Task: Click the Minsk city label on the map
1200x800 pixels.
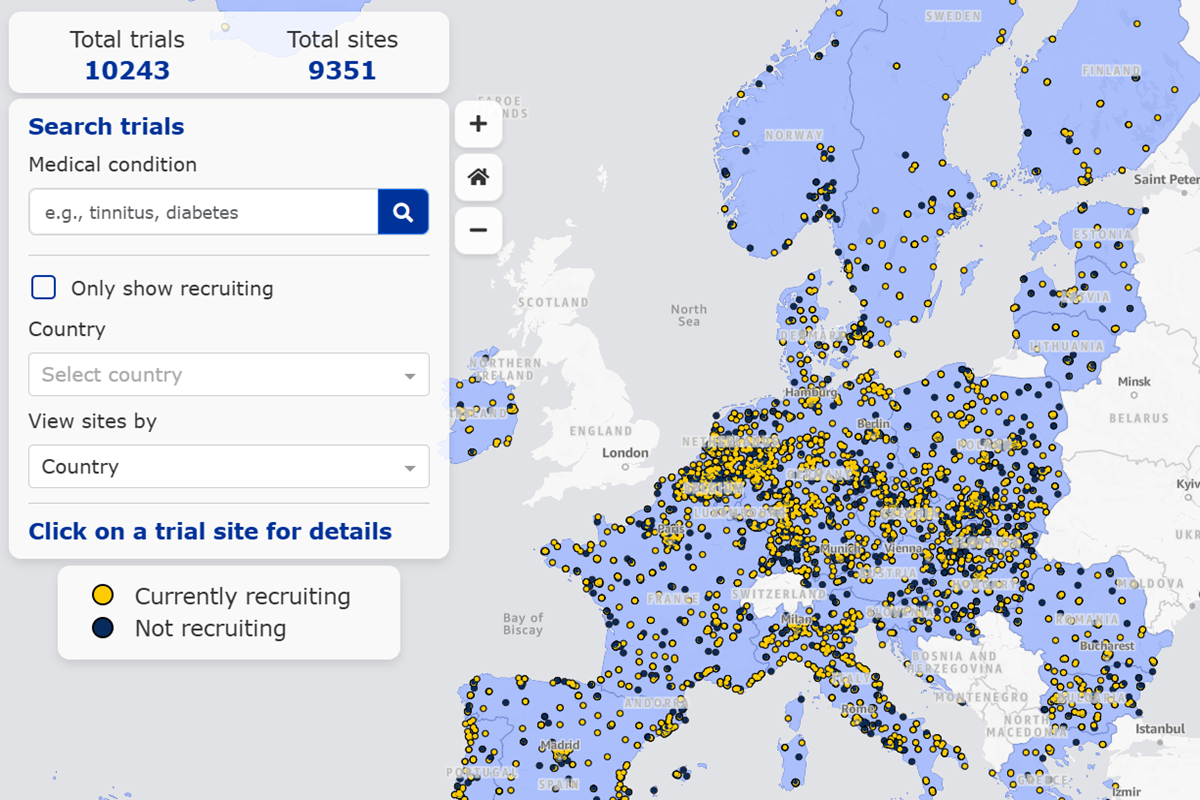Action: pyautogui.click(x=1134, y=382)
